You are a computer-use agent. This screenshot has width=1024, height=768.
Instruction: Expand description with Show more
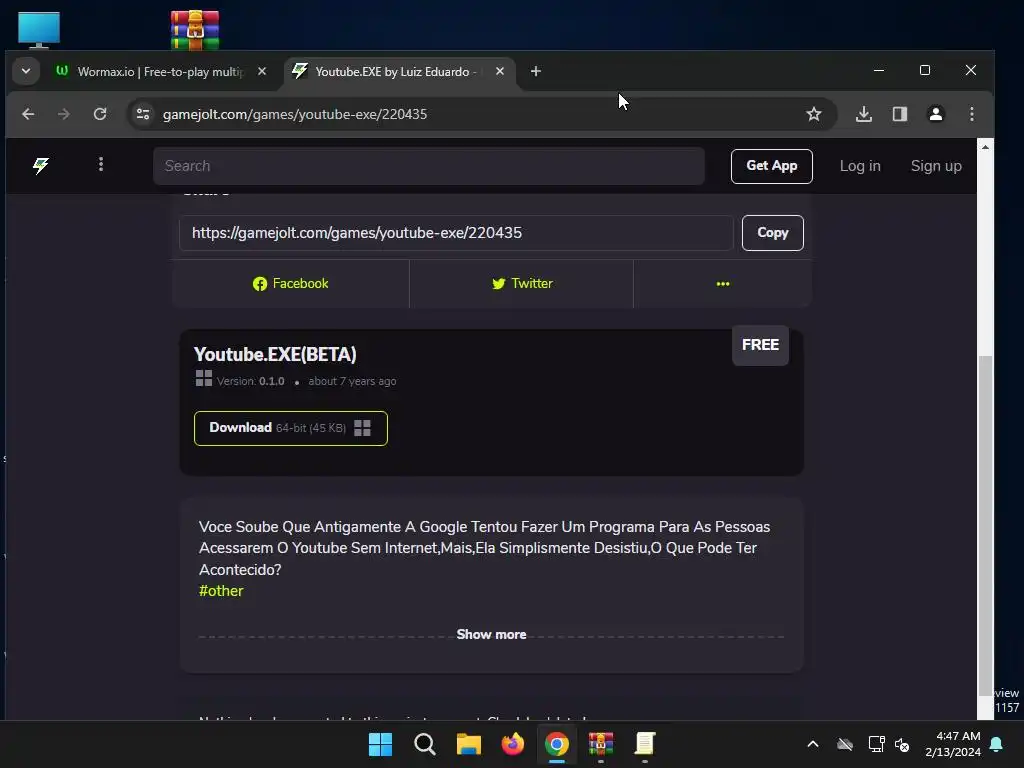pos(491,635)
